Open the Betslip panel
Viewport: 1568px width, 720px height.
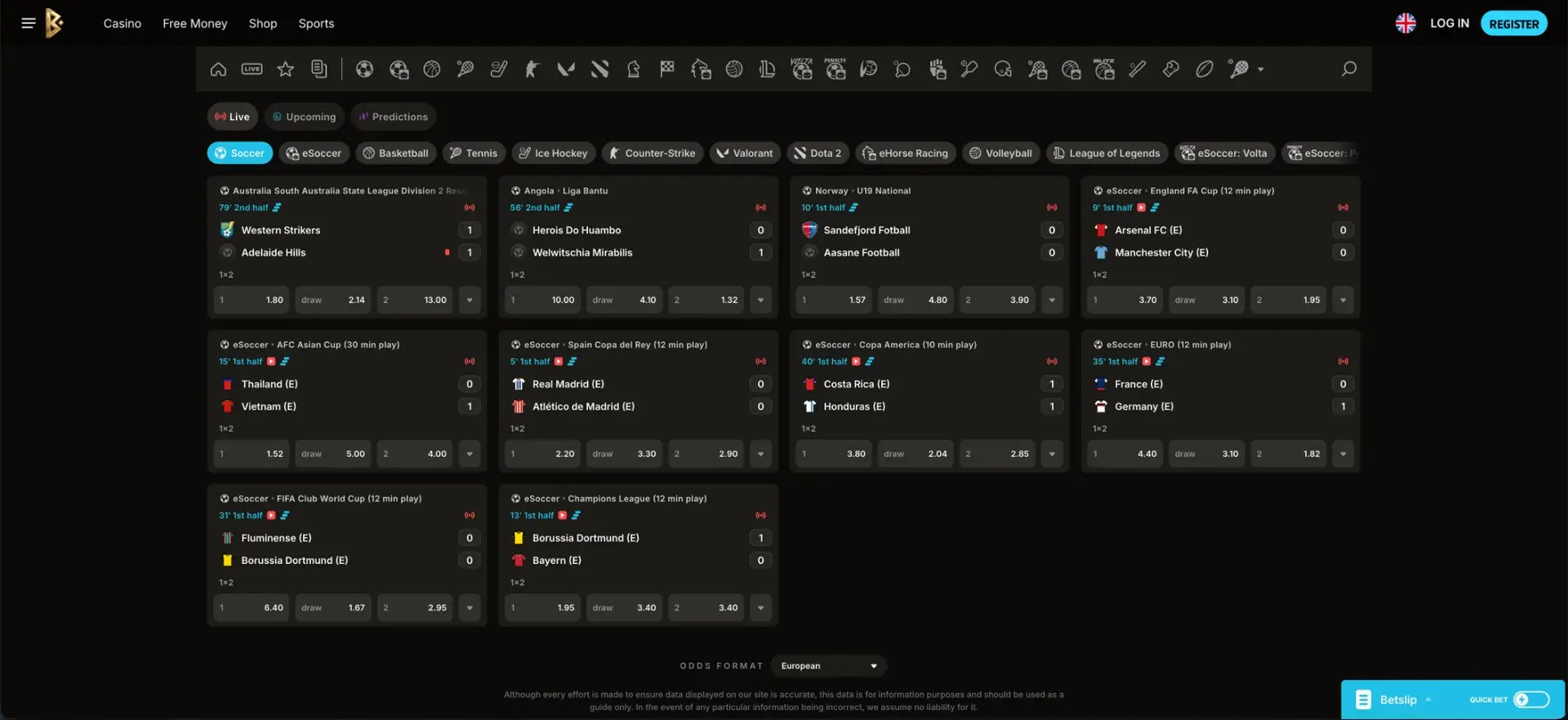[1397, 700]
